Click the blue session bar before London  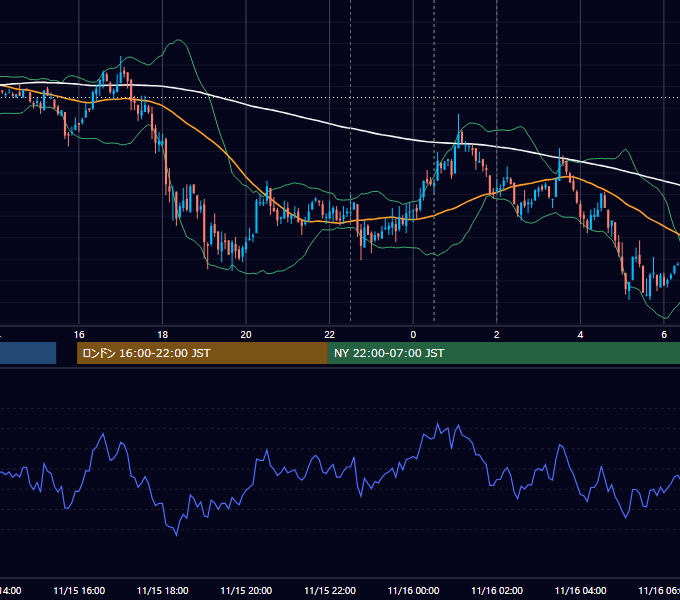(28, 353)
